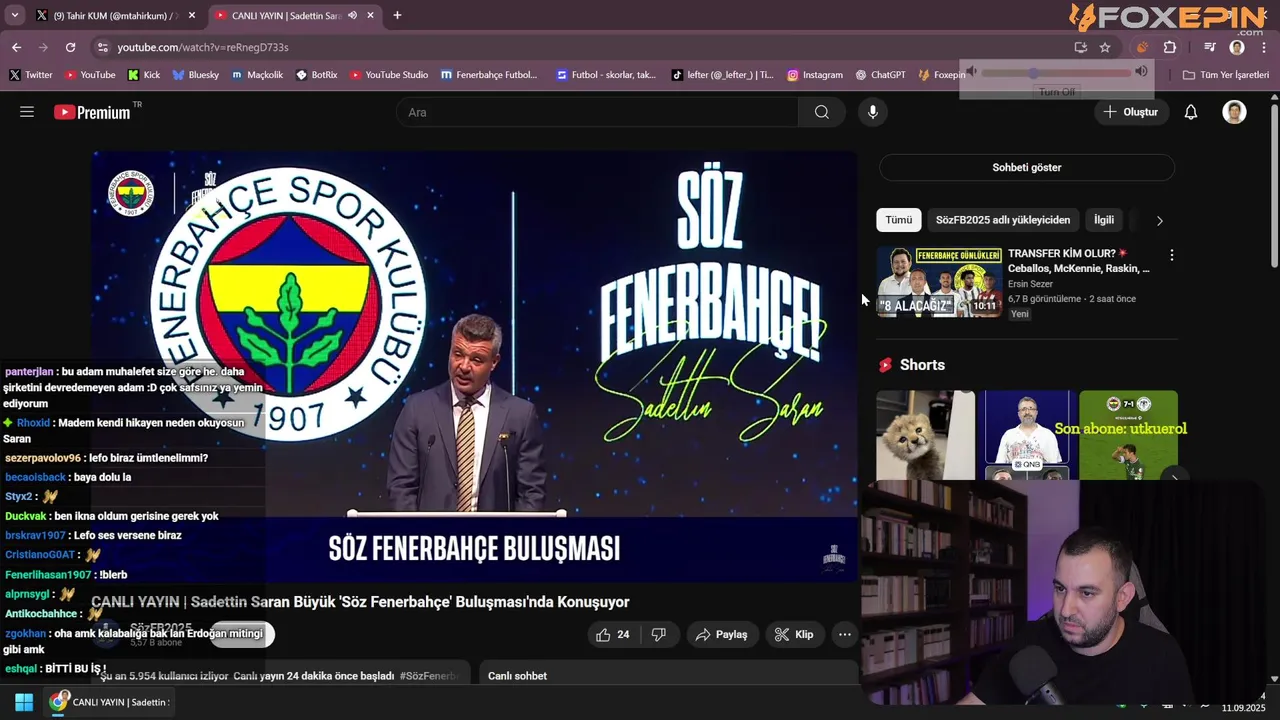The height and width of the screenshot is (720, 1280).
Task: Click Sohbeti göster button
Action: click(1027, 167)
